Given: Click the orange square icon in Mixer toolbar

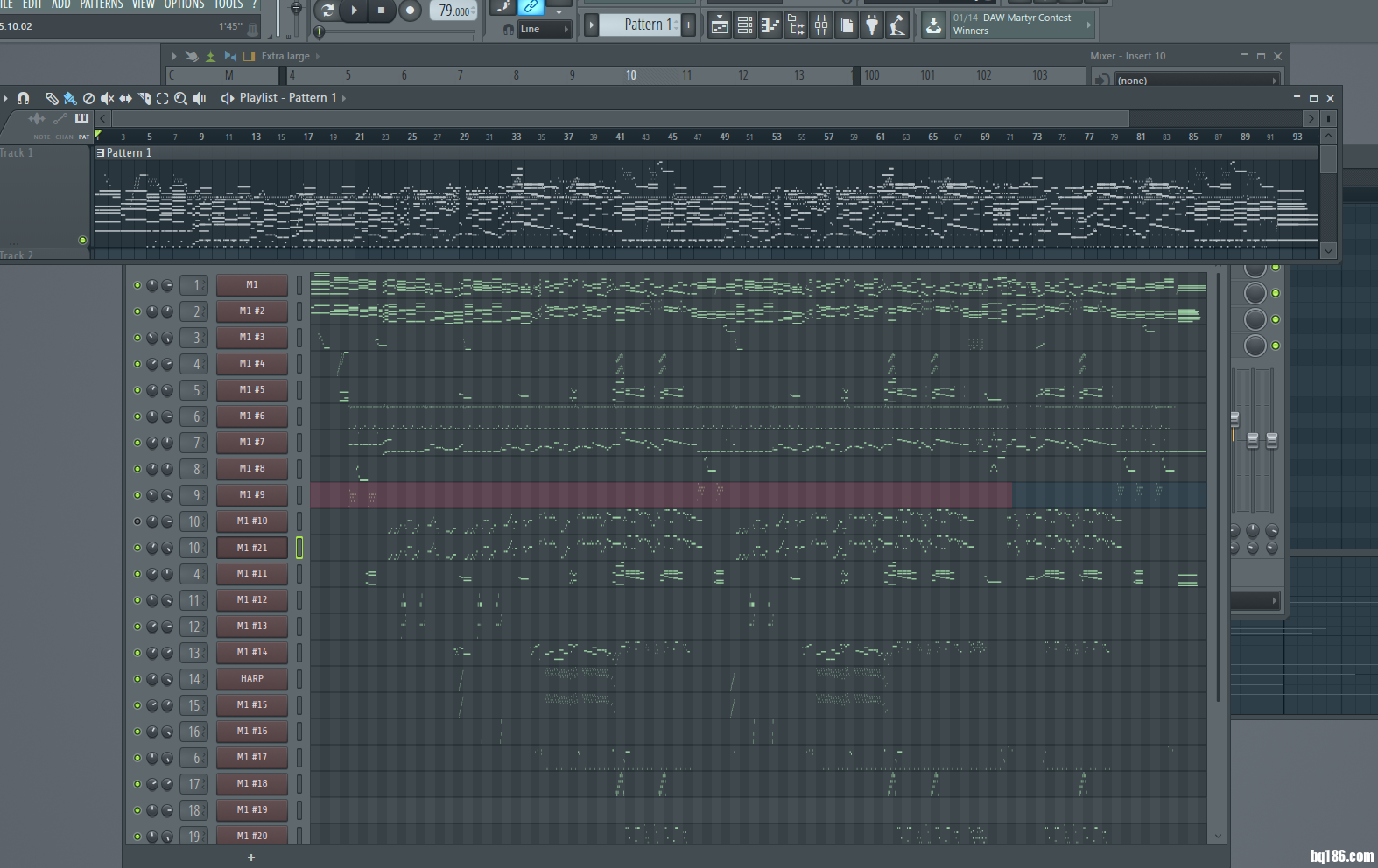Looking at the screenshot, I should (x=249, y=56).
